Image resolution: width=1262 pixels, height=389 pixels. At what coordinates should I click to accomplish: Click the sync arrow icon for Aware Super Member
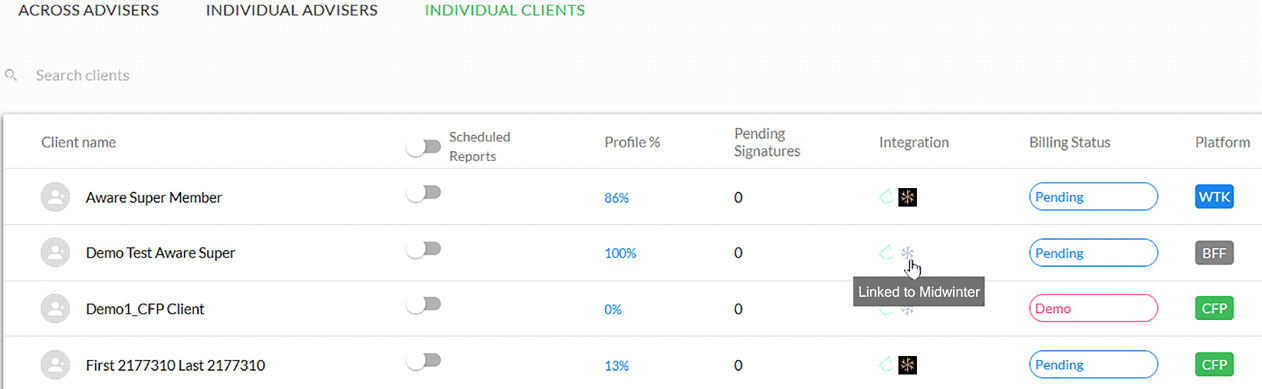[x=885, y=197]
